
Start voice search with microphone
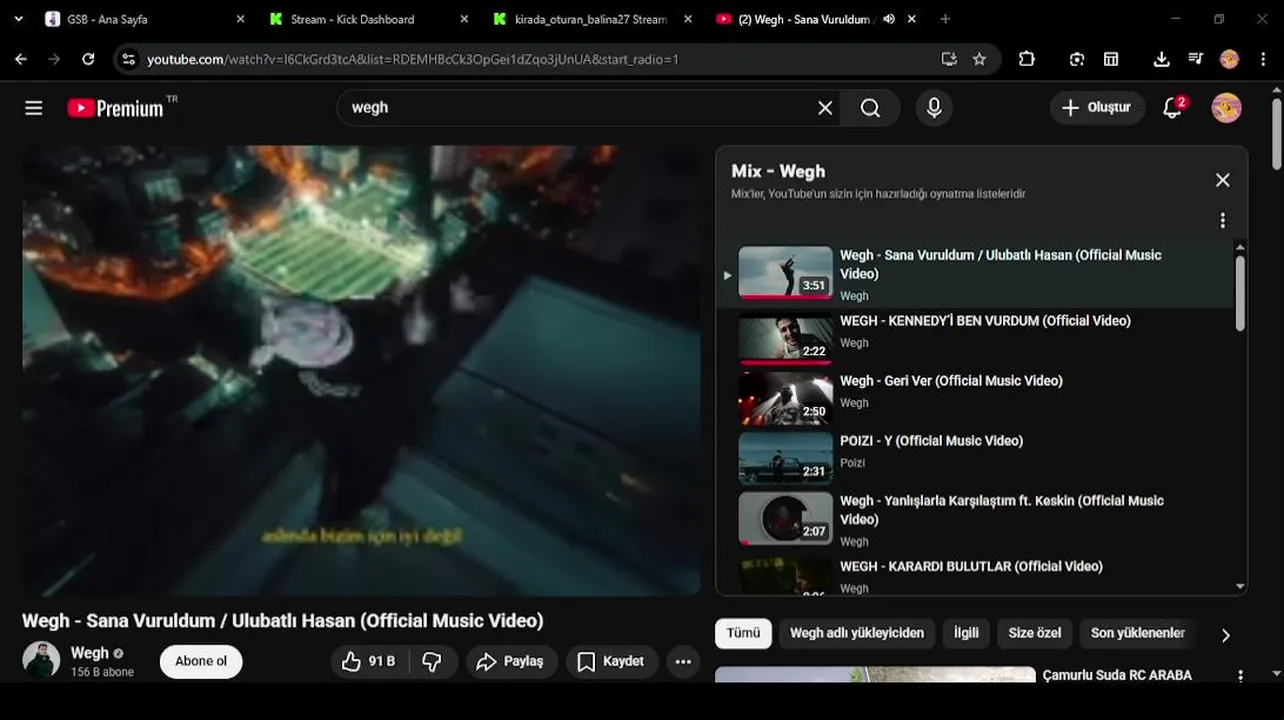(x=934, y=108)
